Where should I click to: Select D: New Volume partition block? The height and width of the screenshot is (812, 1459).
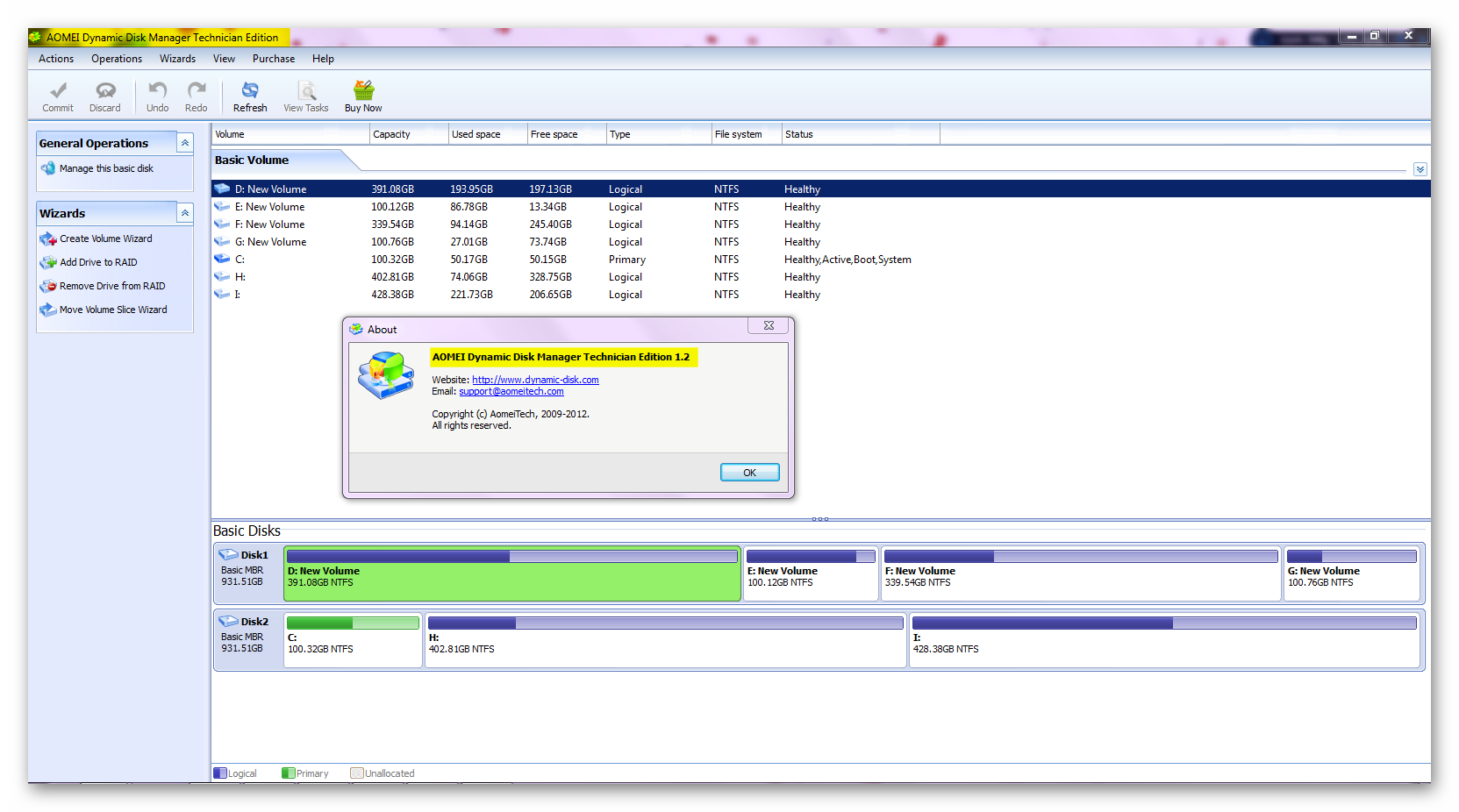(512, 574)
